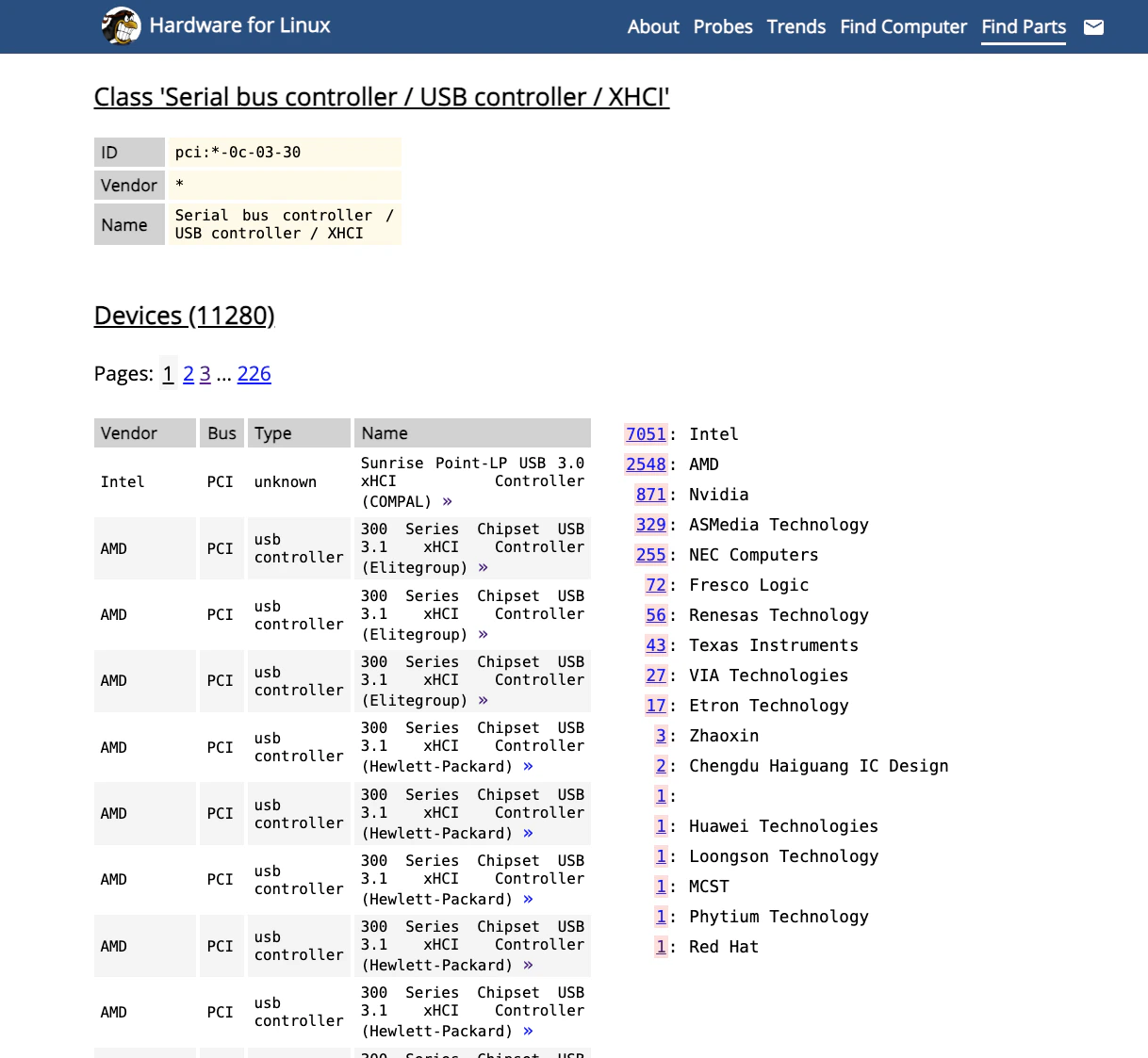
Task: Open the 2548 AMD devices count
Action: click(646, 464)
